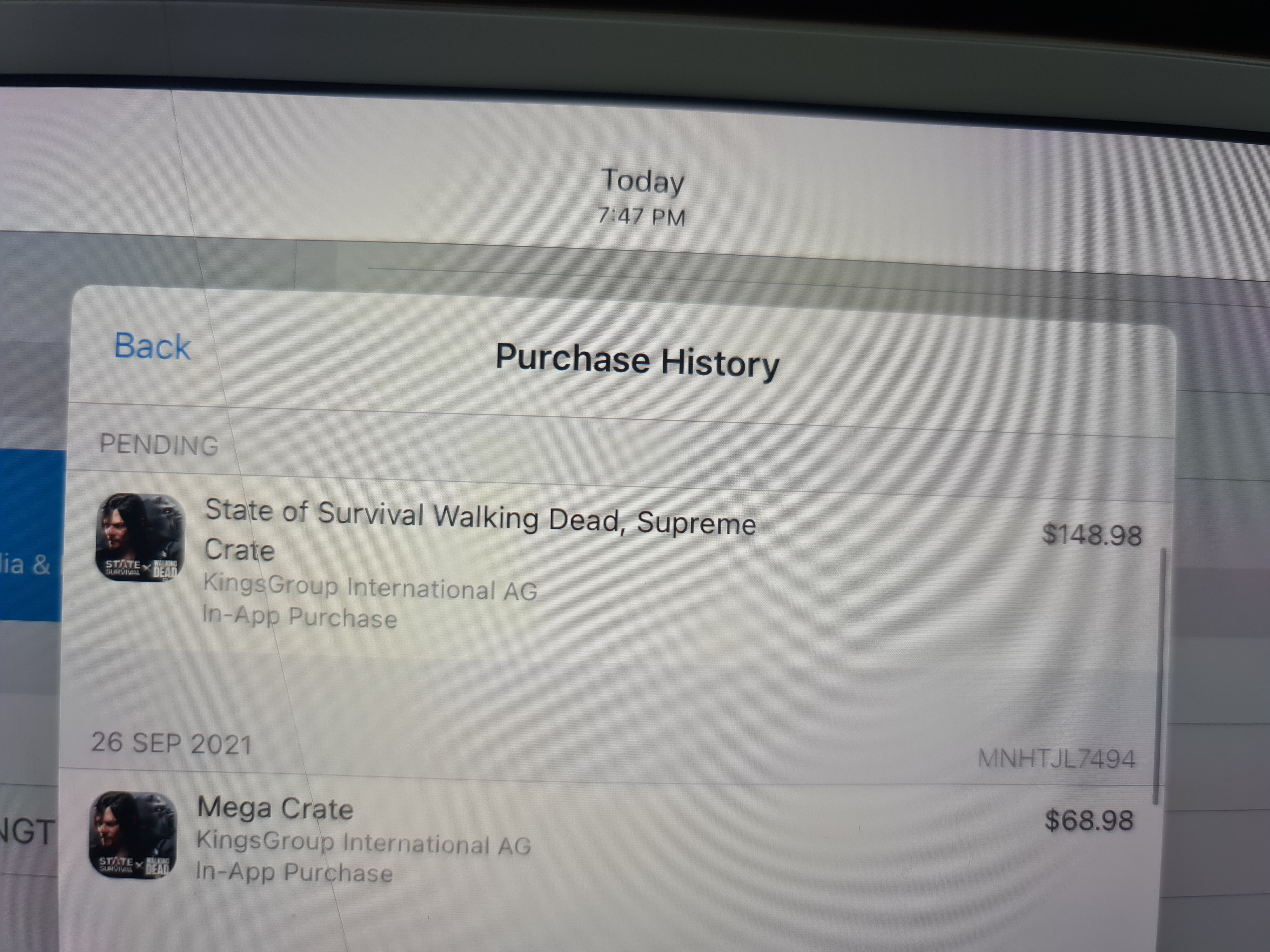The width and height of the screenshot is (1270, 952).
Task: Select the blue highlighted sidebar item
Action: pyautogui.click(x=31, y=535)
